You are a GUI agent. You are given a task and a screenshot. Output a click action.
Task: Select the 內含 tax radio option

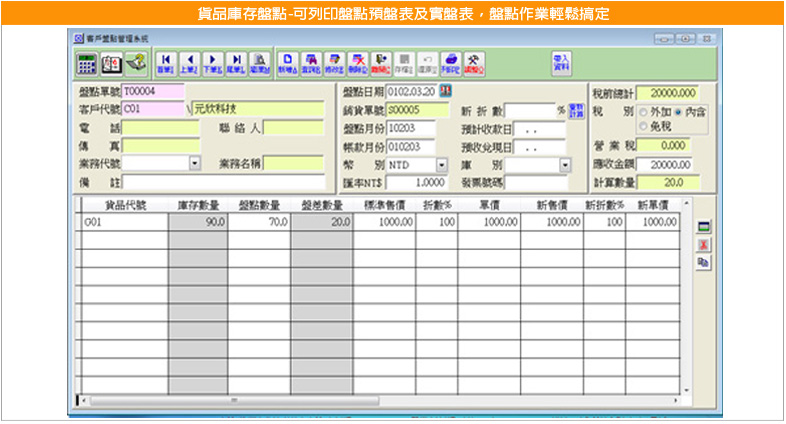click(x=679, y=112)
